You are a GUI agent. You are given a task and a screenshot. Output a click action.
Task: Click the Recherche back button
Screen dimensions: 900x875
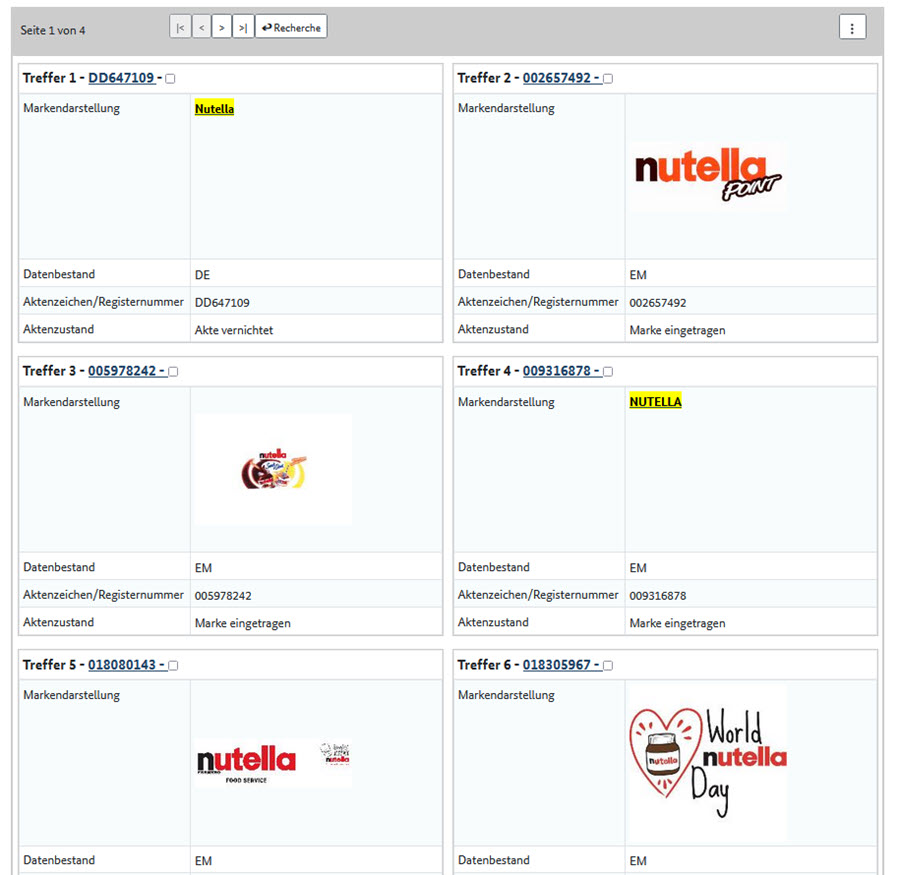coord(291,28)
